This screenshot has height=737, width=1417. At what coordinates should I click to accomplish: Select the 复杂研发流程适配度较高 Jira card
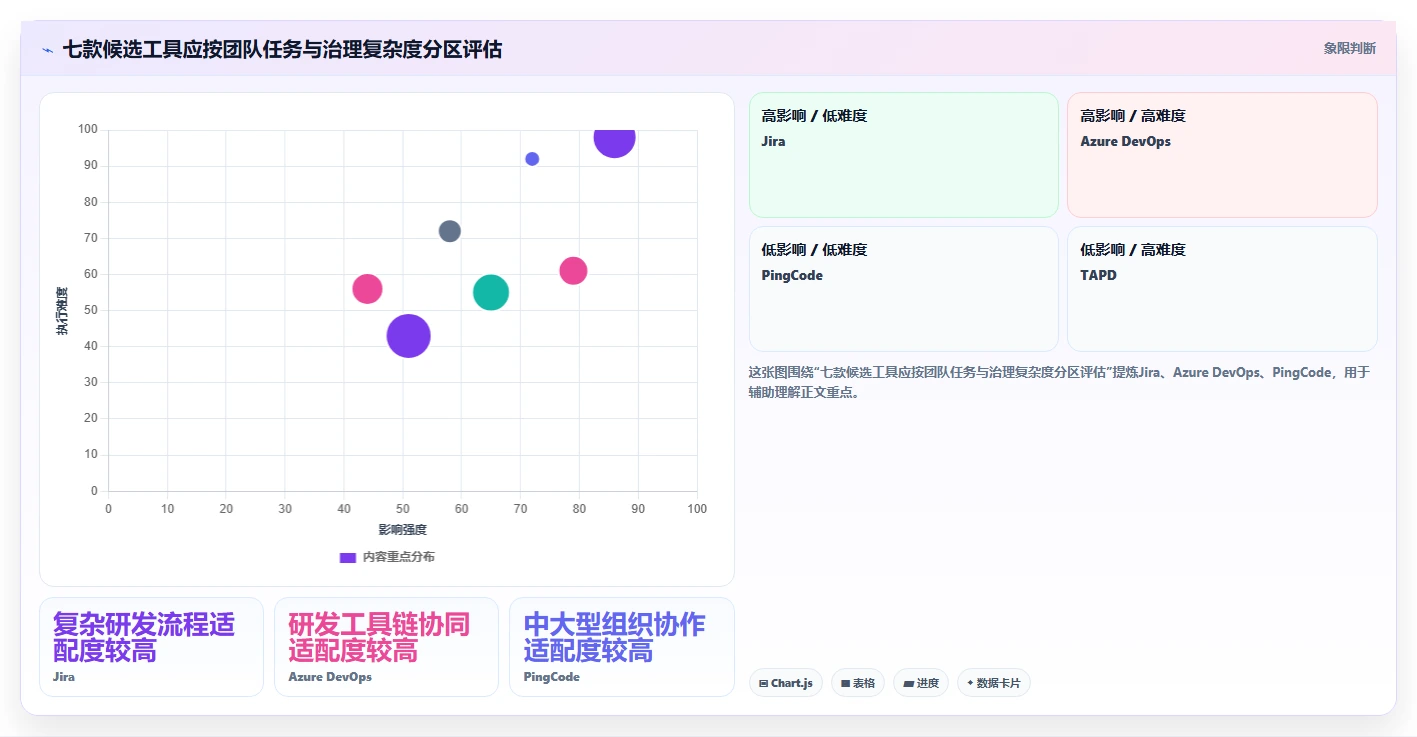[x=151, y=647]
